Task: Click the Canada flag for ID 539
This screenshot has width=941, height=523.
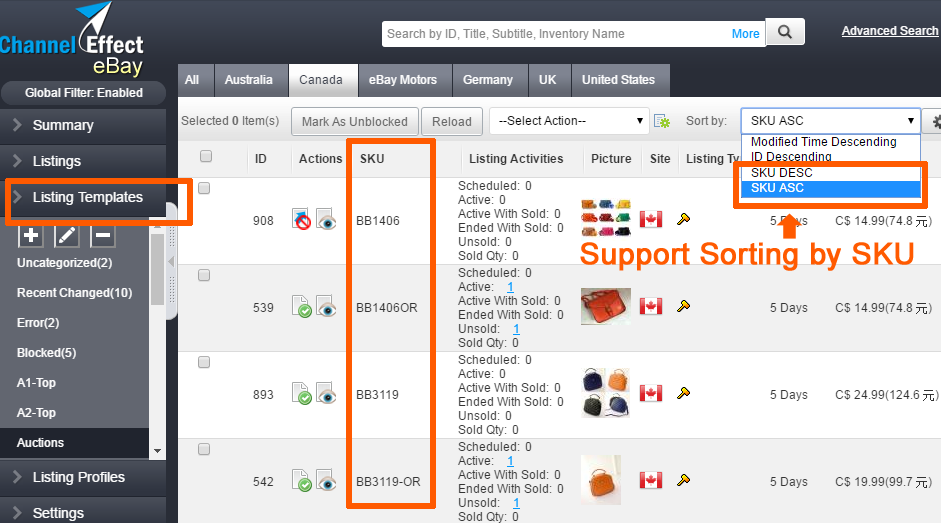Action: pos(651,306)
